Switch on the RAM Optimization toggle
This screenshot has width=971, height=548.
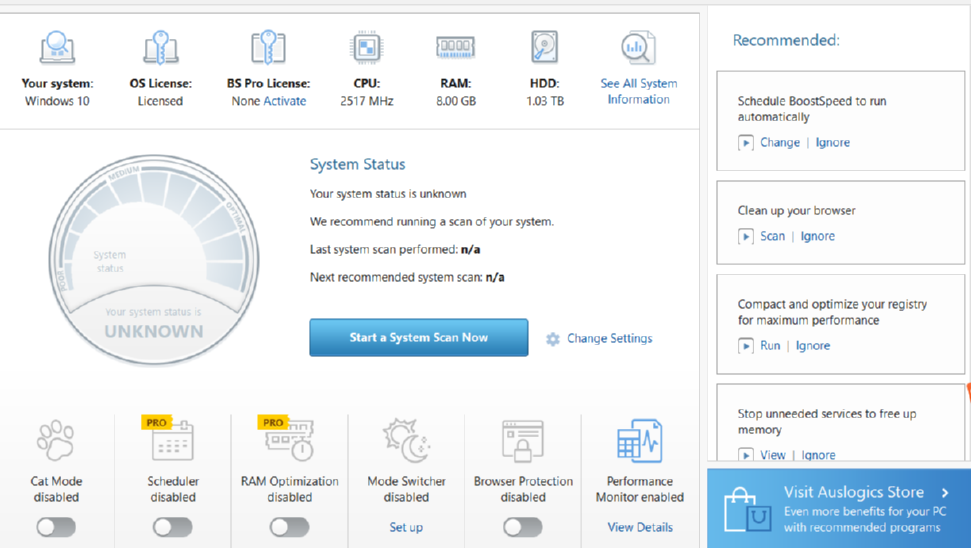pyautogui.click(x=289, y=528)
